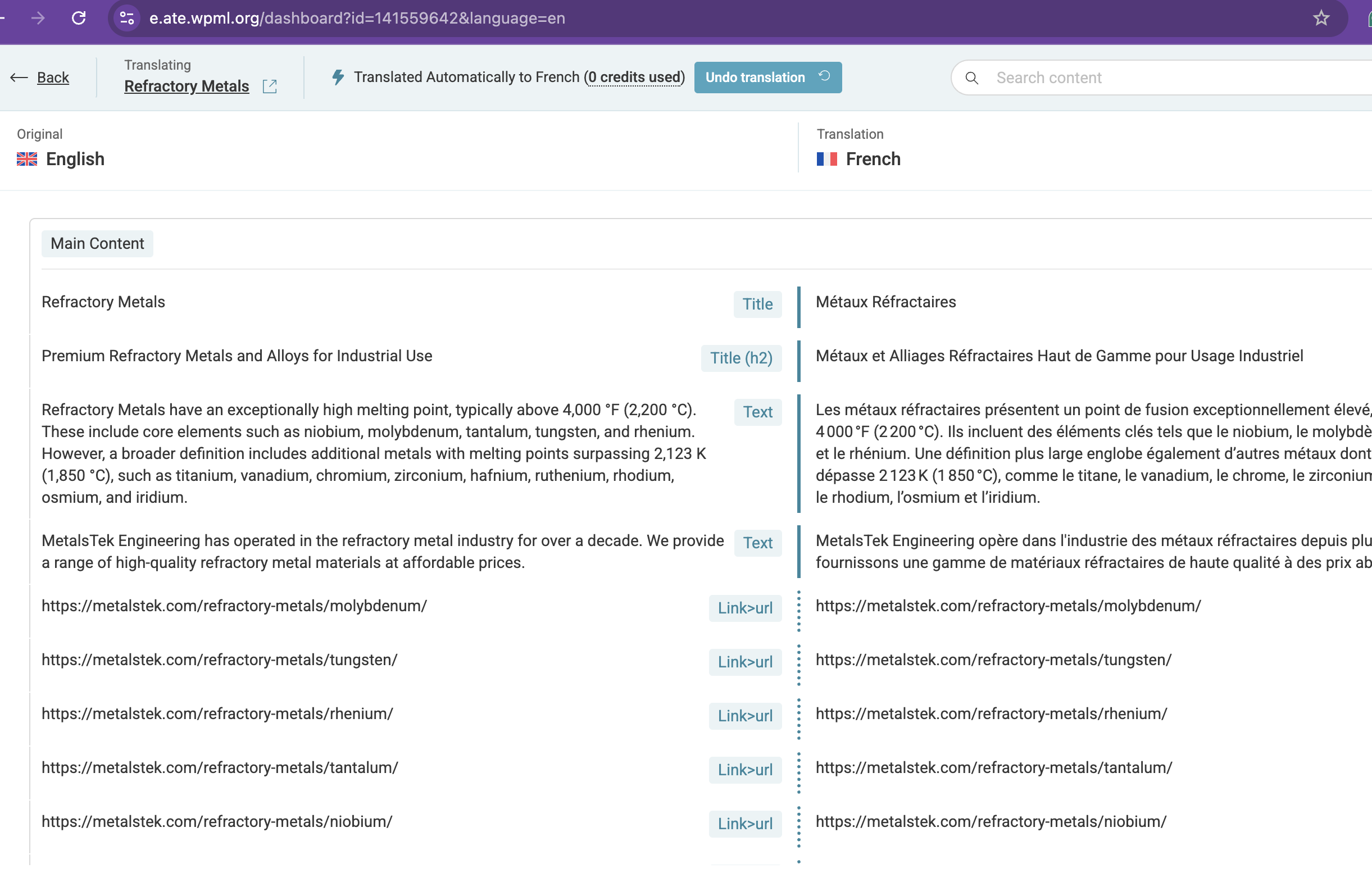Image resolution: width=1372 pixels, height=882 pixels.
Task: Click the English original language label
Action: pos(75,159)
